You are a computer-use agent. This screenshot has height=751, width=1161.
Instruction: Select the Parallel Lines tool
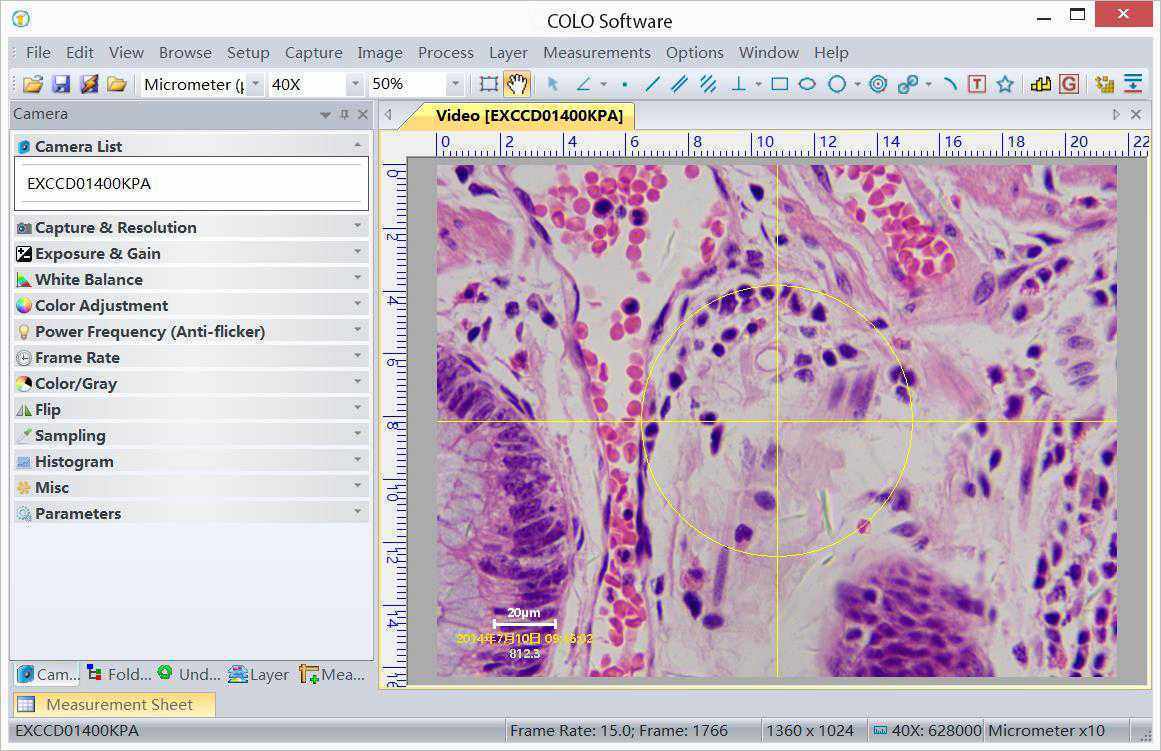pos(680,84)
